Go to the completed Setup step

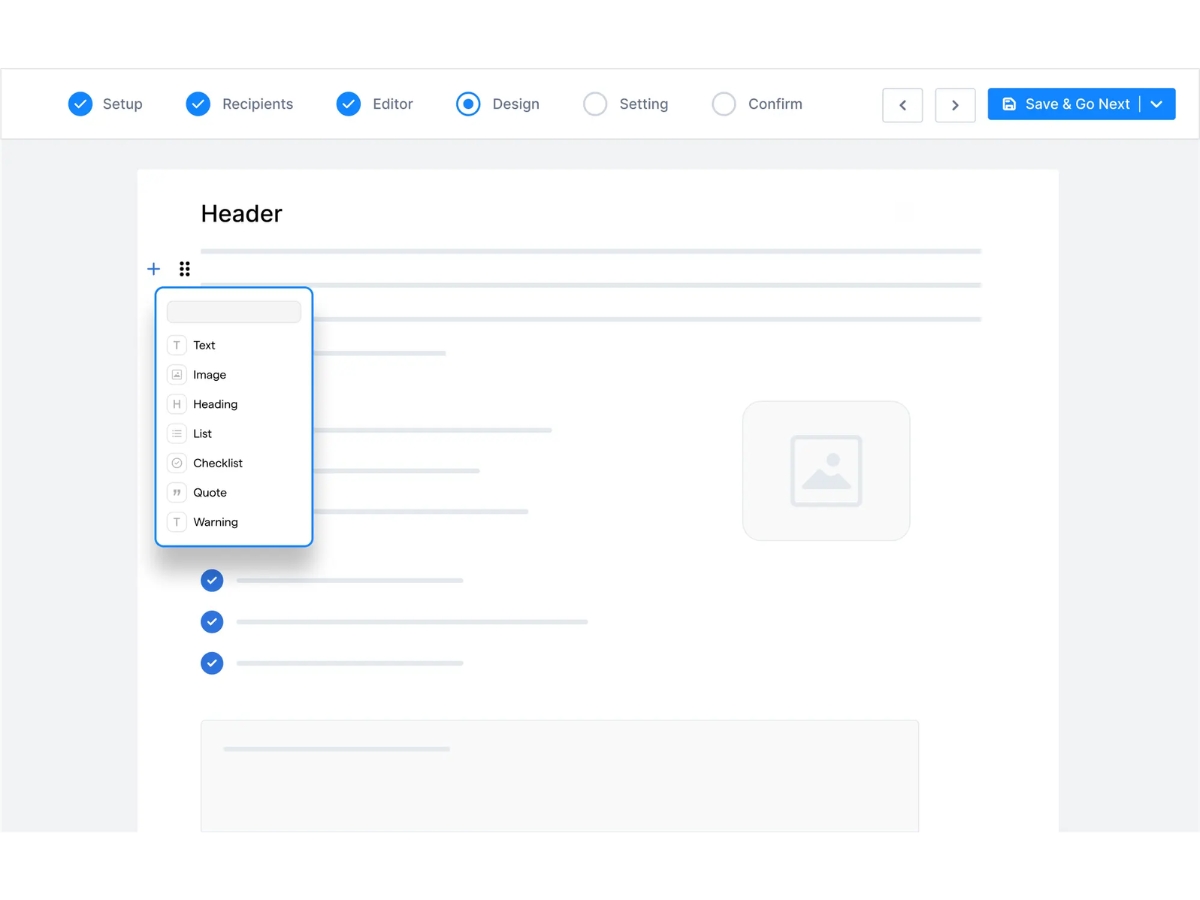[105, 104]
